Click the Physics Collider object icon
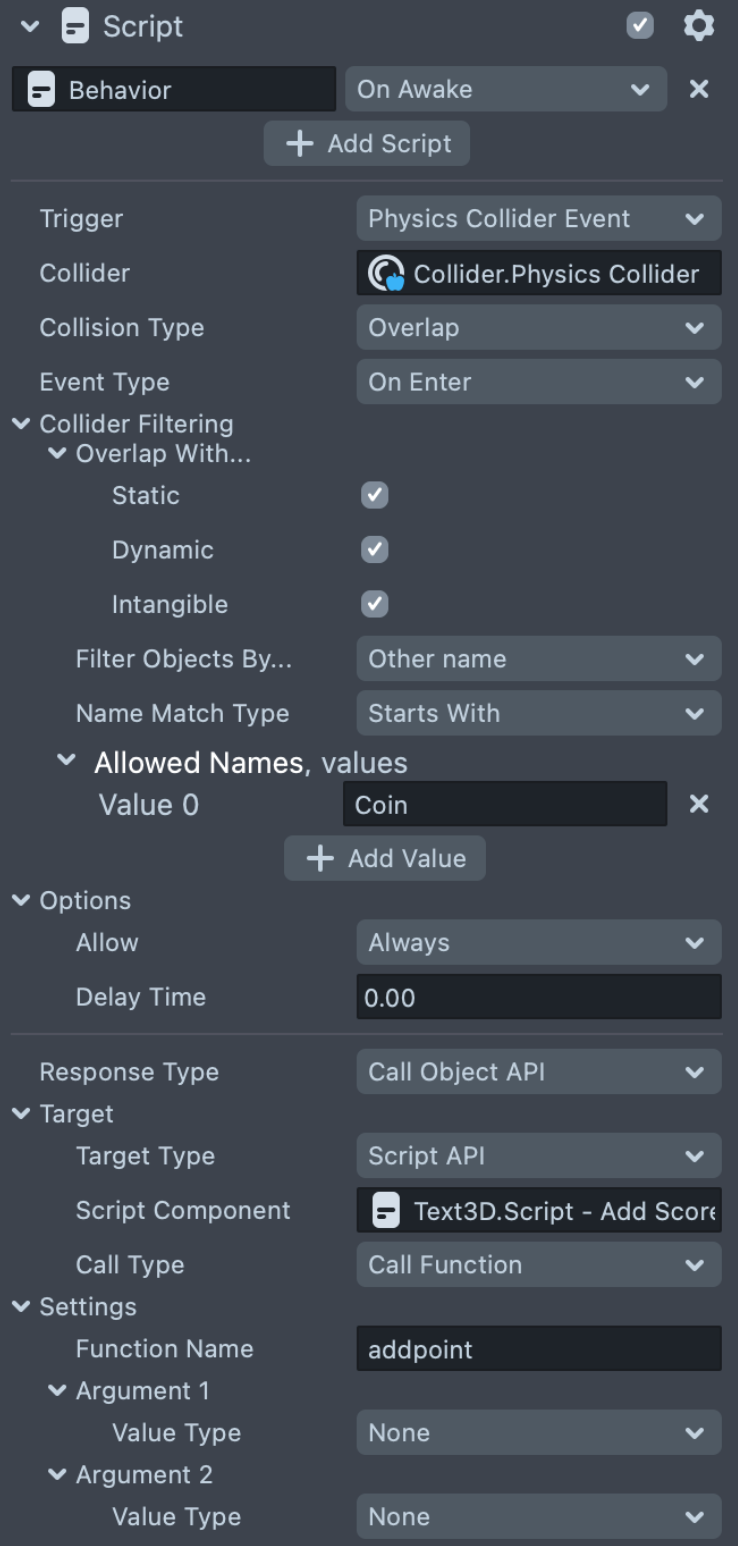 coord(386,273)
